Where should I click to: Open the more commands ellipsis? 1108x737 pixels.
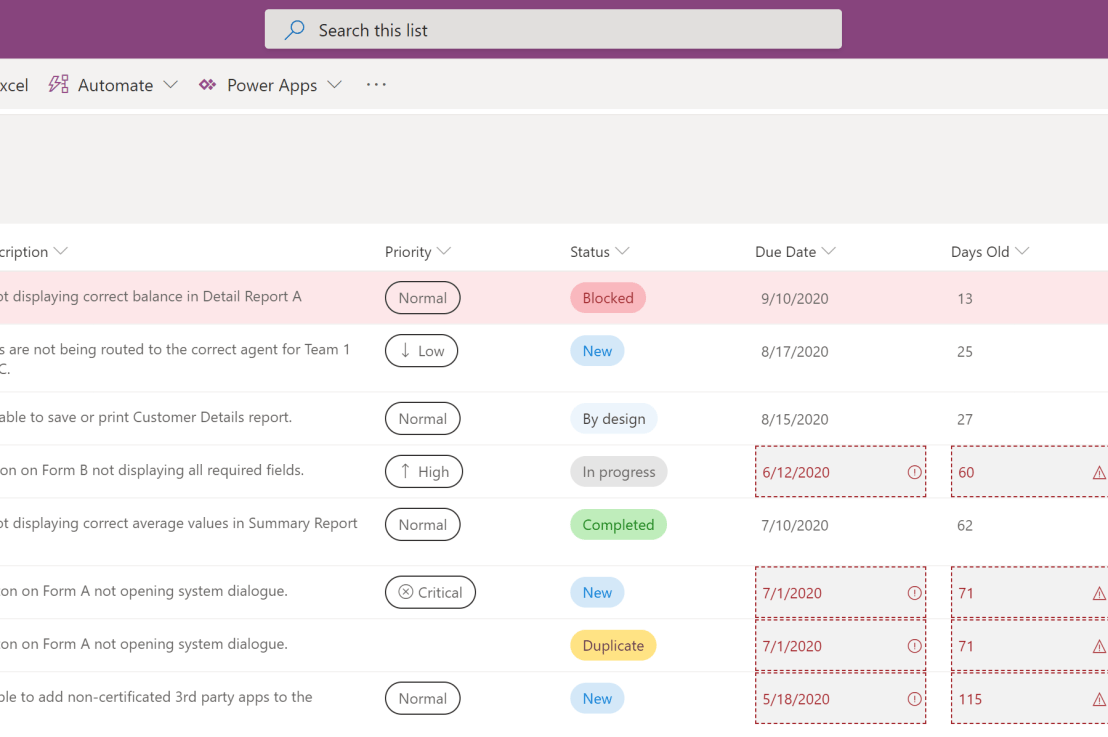376,84
